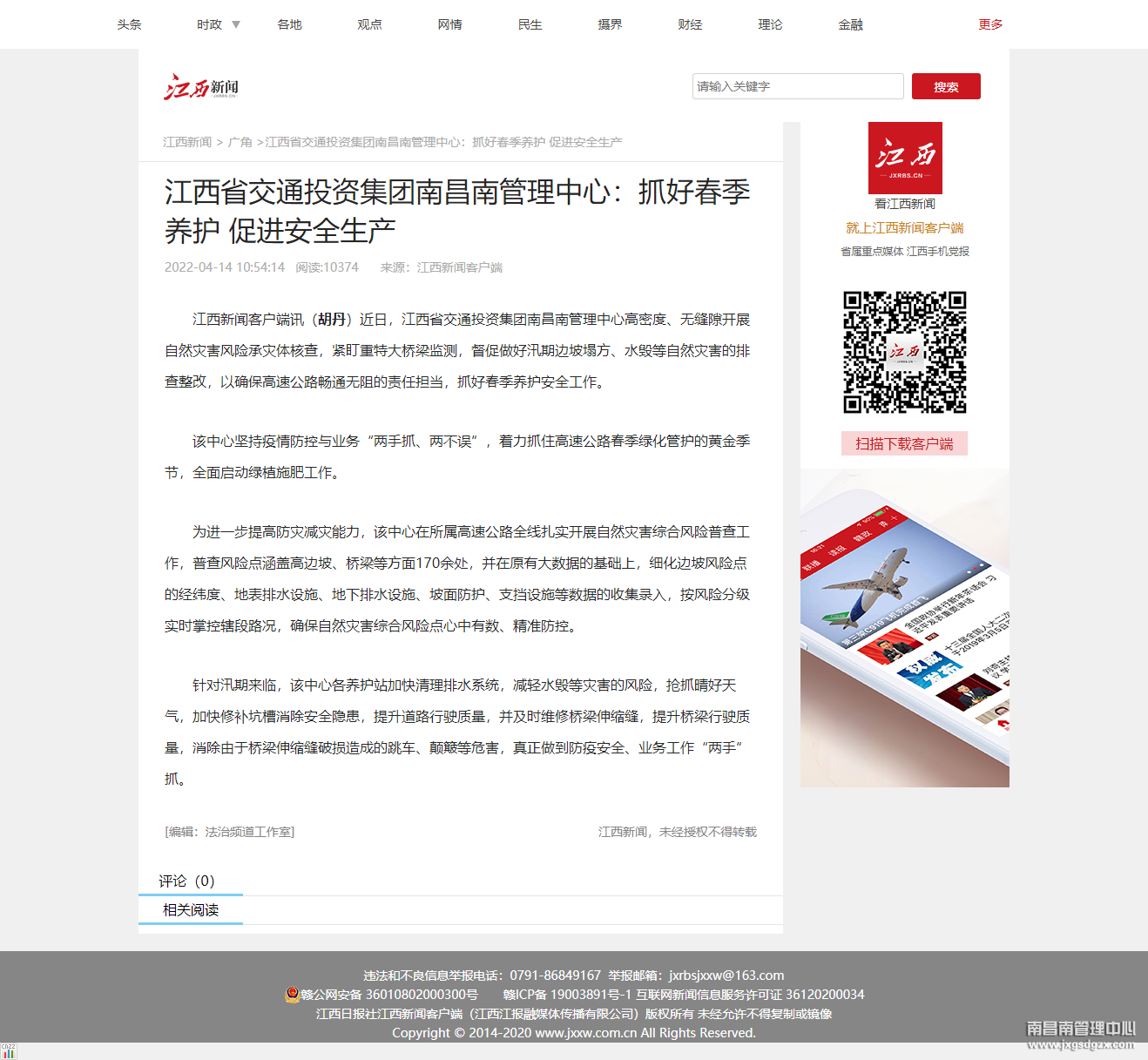The image size is (1148, 1060).
Task: Click the 广角 breadcrumb link
Action: (x=240, y=142)
